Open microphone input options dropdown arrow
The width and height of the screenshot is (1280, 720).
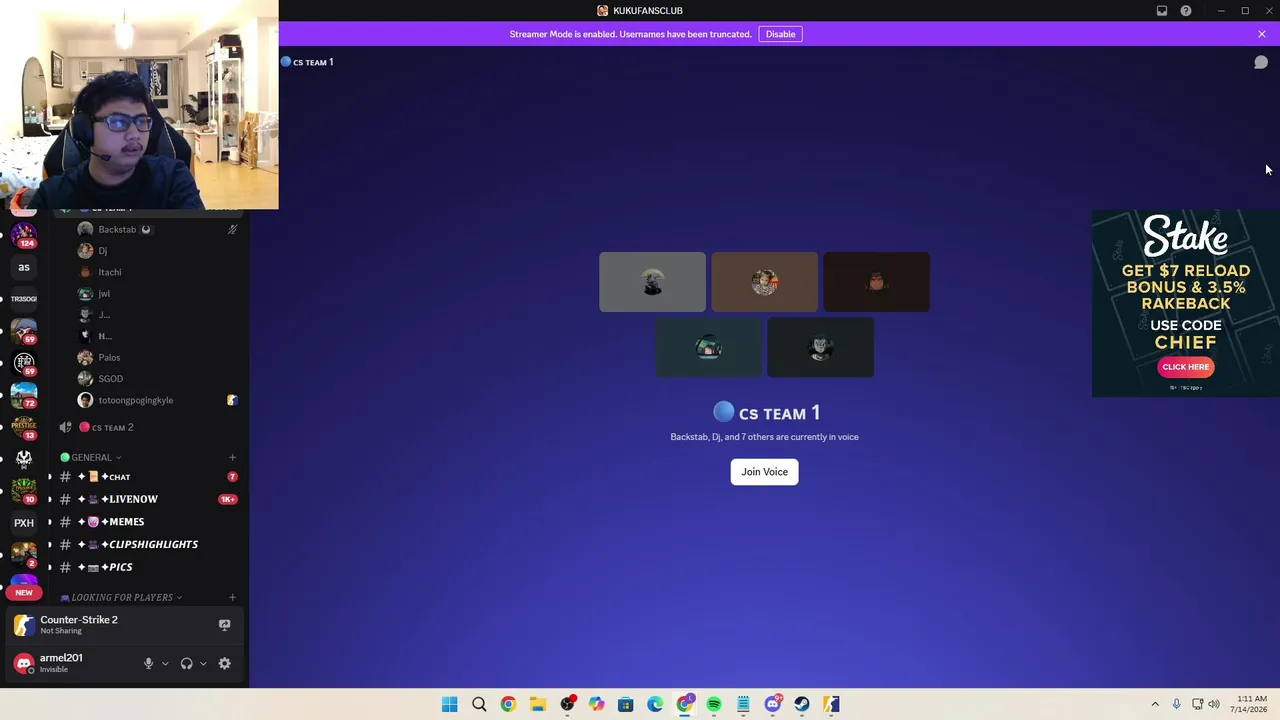pyautogui.click(x=165, y=663)
